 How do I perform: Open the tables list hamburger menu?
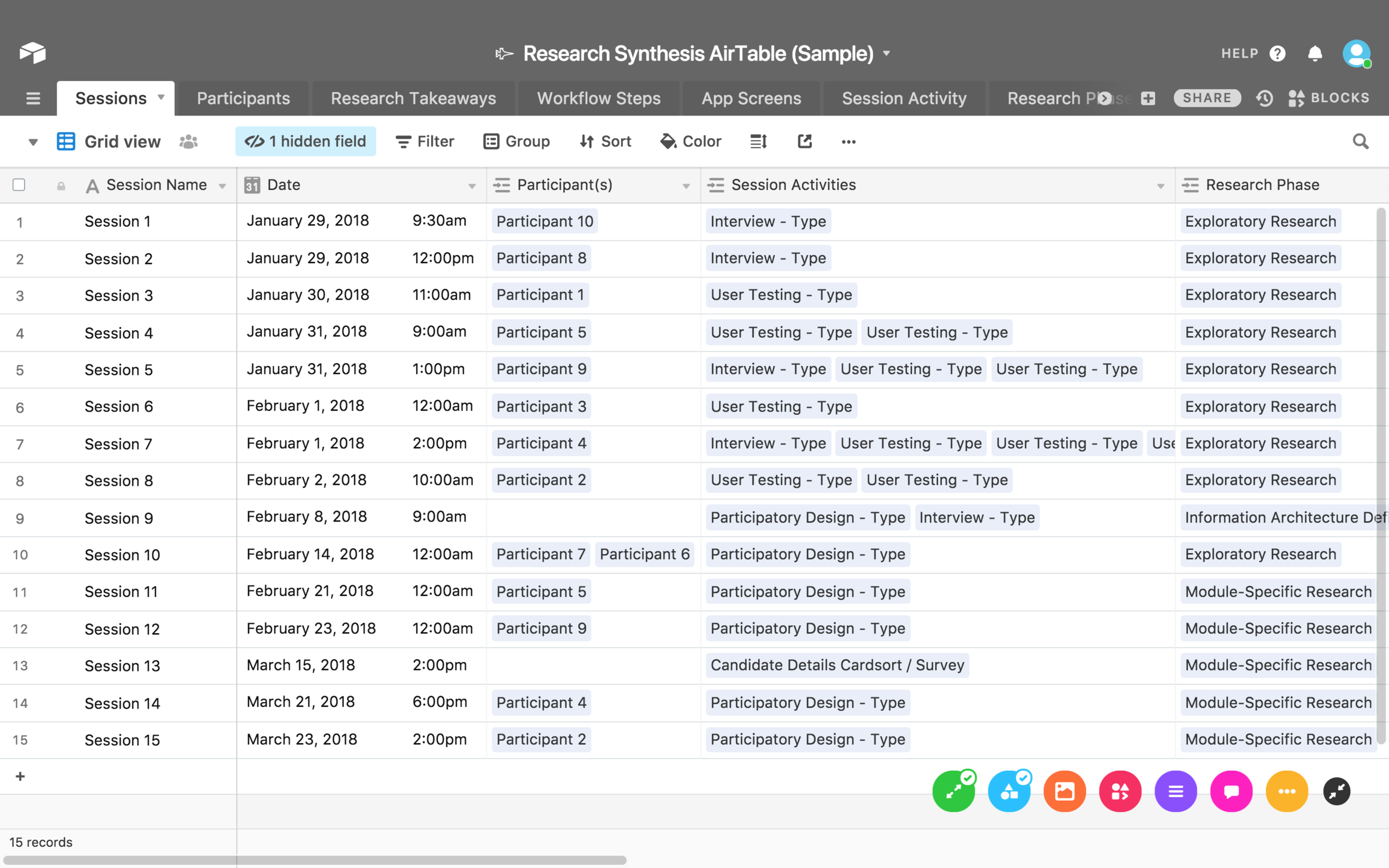(33, 98)
